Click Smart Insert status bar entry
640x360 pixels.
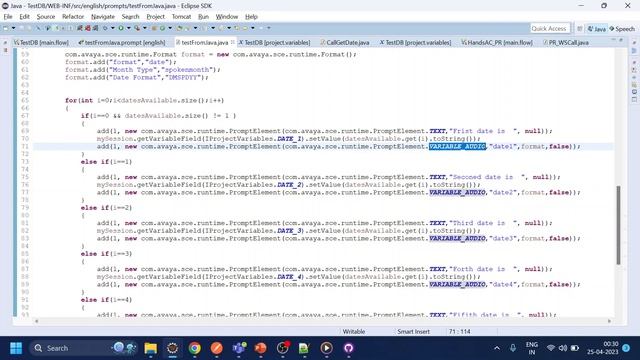(413, 332)
